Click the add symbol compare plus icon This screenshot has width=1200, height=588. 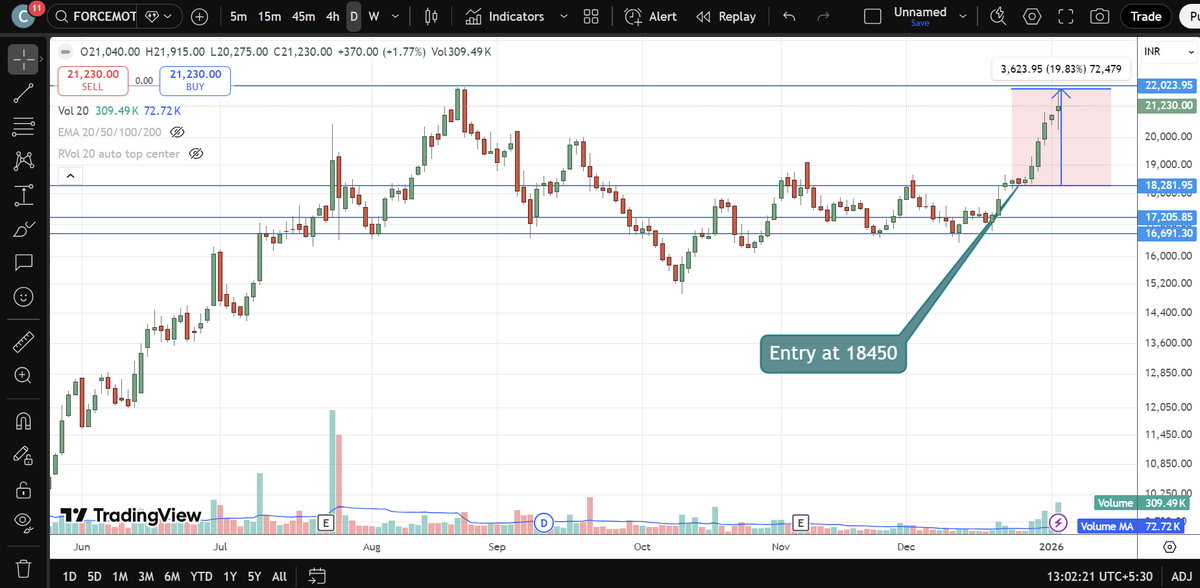pos(200,17)
